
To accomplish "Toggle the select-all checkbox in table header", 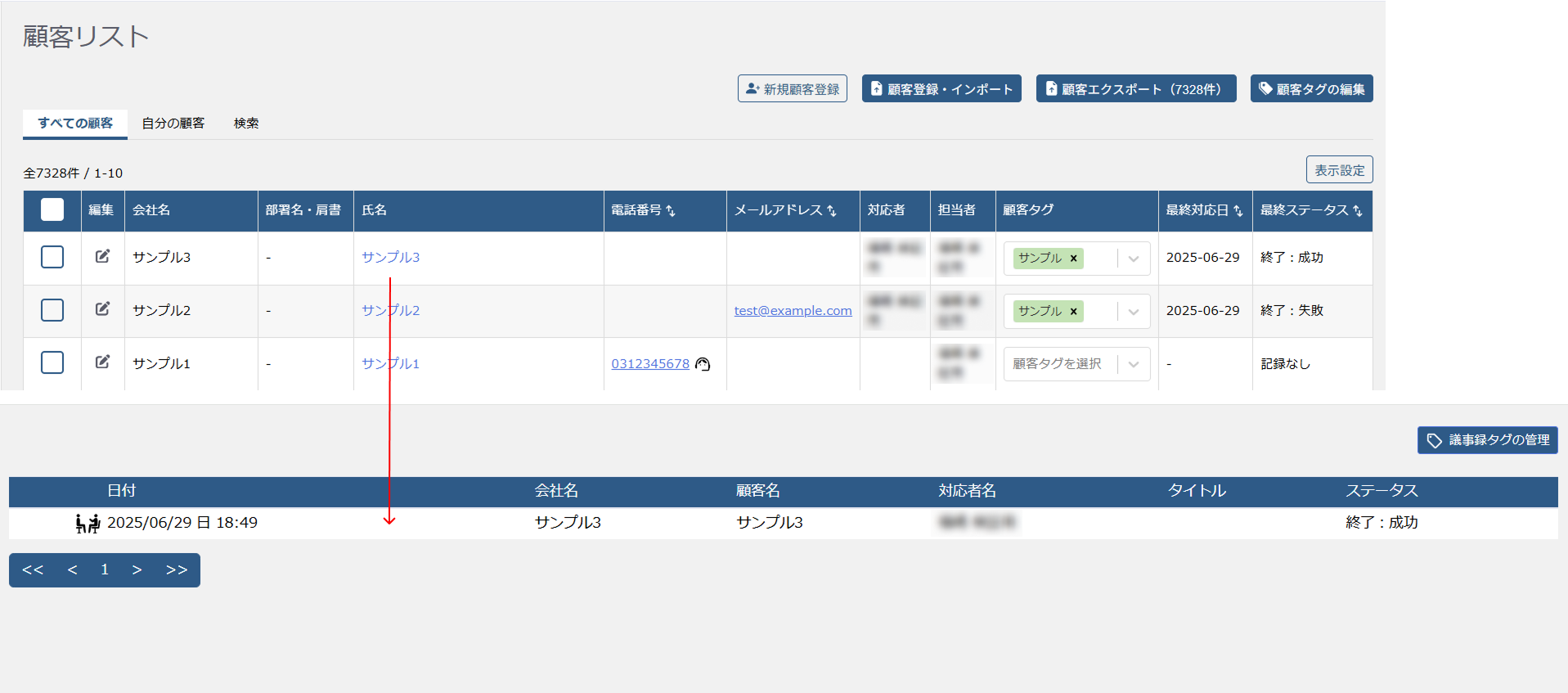I will click(52, 210).
